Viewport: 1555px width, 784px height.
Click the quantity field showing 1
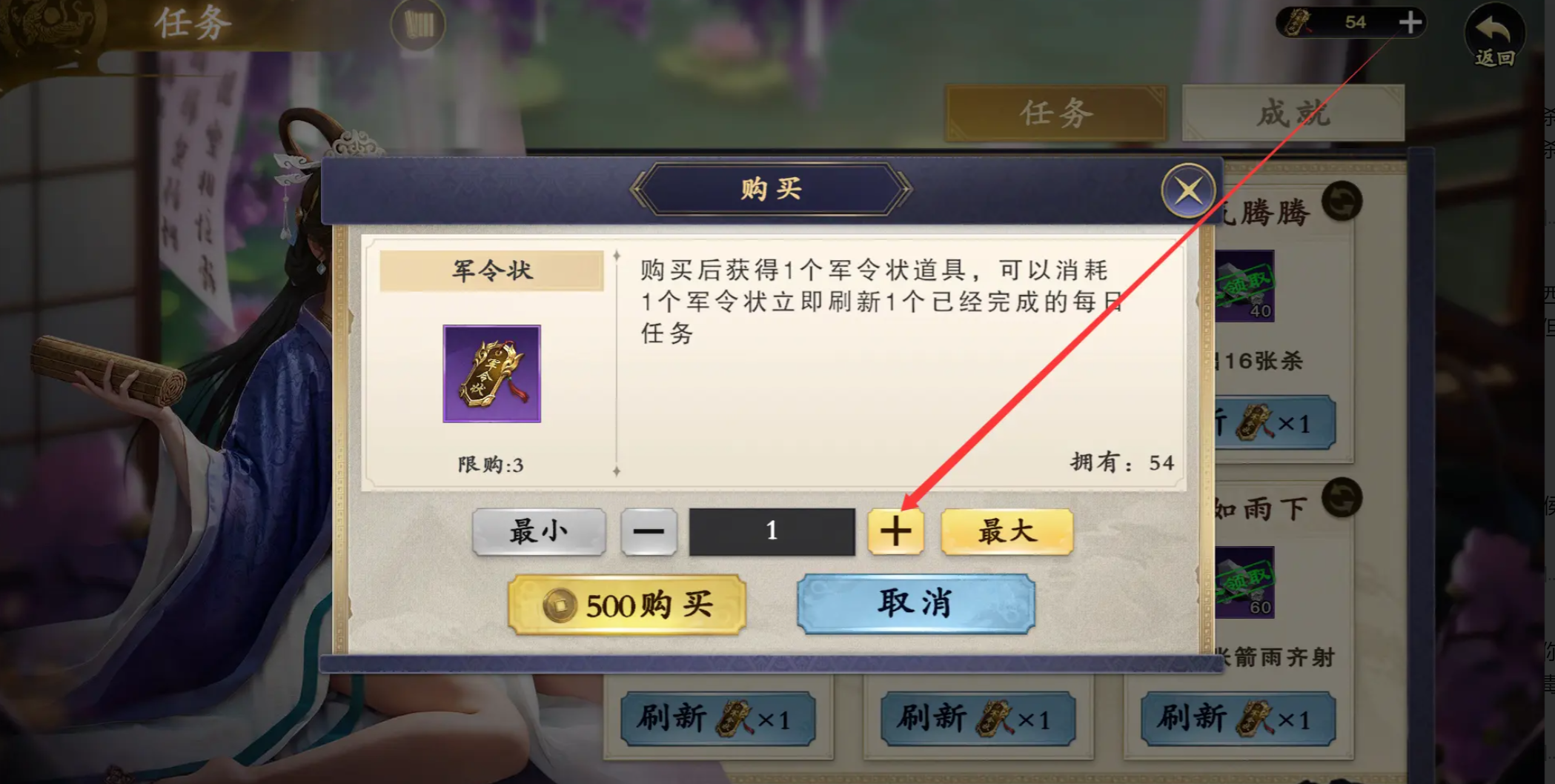[772, 531]
